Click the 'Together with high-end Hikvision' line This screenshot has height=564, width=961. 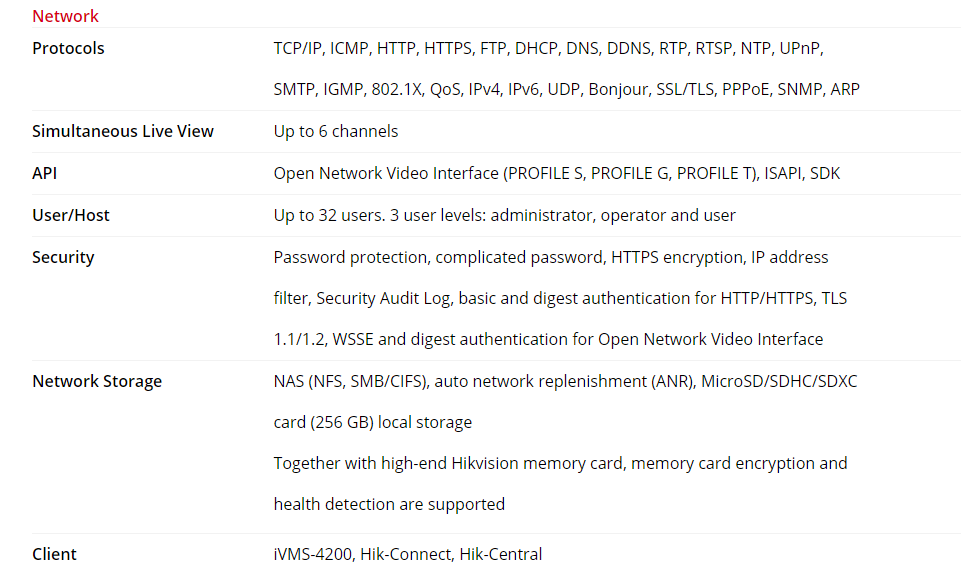click(560, 463)
